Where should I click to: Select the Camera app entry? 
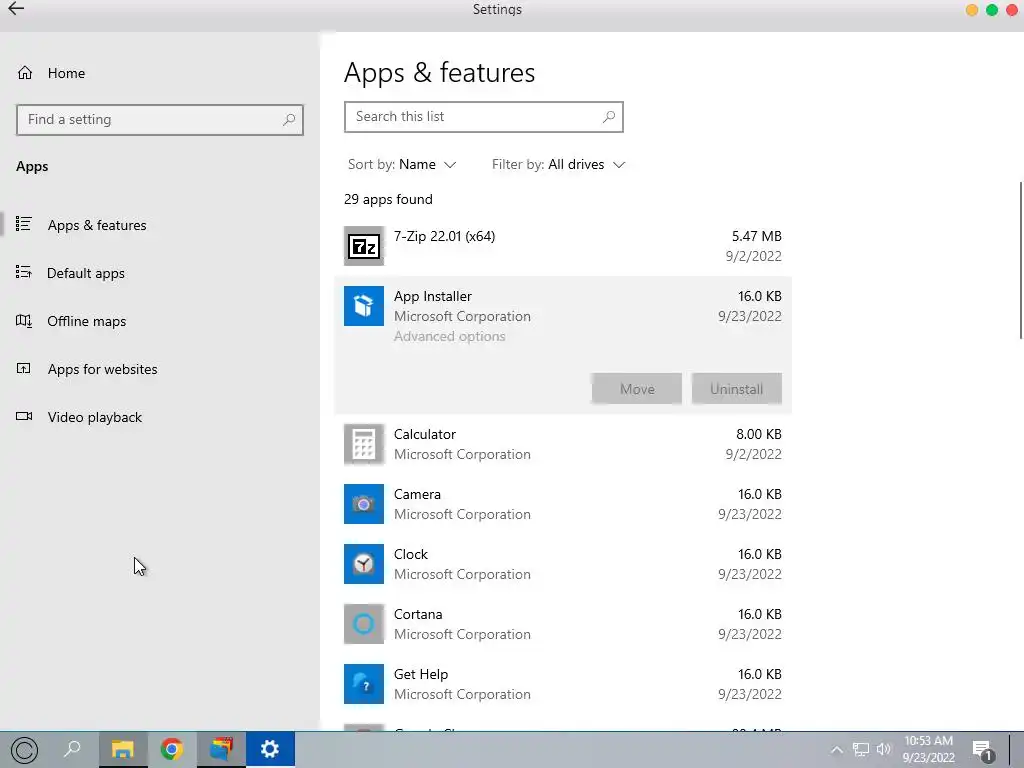[562, 504]
